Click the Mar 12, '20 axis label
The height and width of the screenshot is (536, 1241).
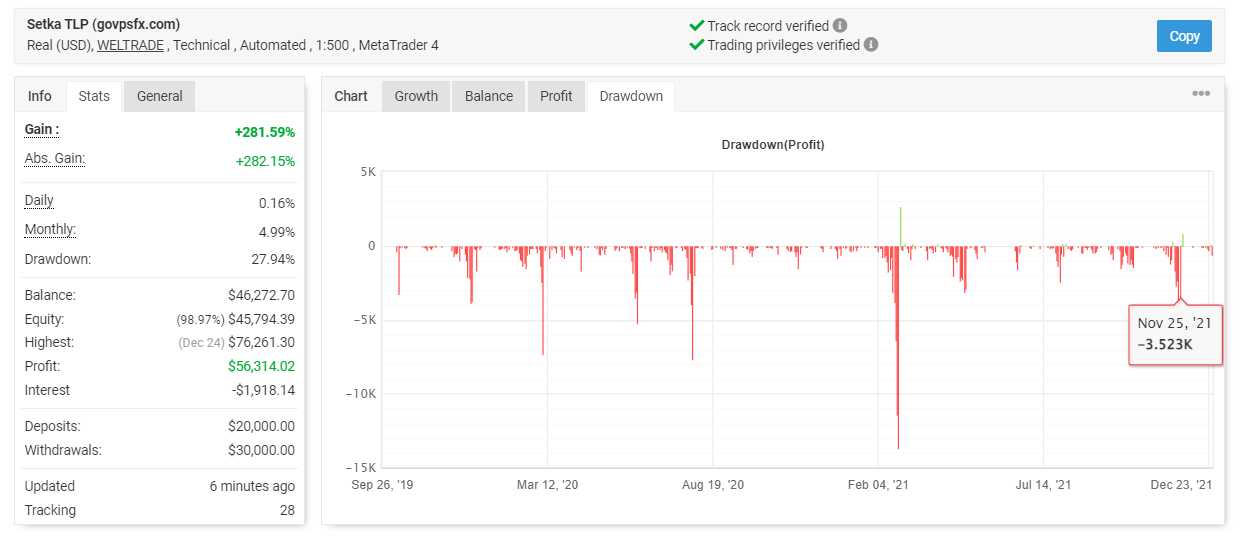coord(547,485)
